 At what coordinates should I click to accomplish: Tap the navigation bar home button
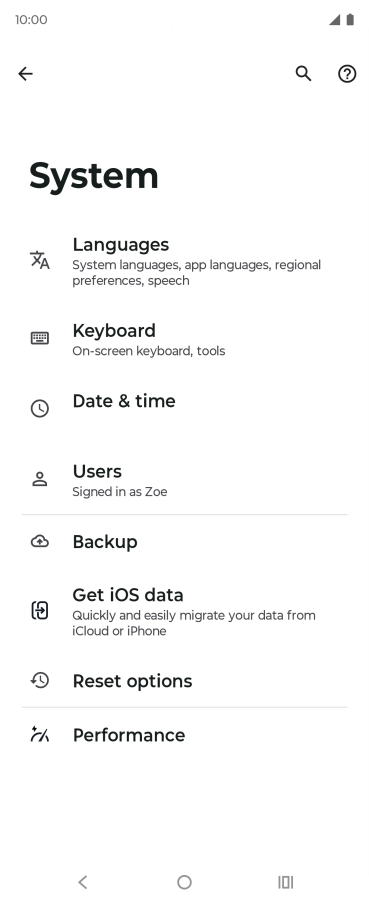[x=184, y=882]
